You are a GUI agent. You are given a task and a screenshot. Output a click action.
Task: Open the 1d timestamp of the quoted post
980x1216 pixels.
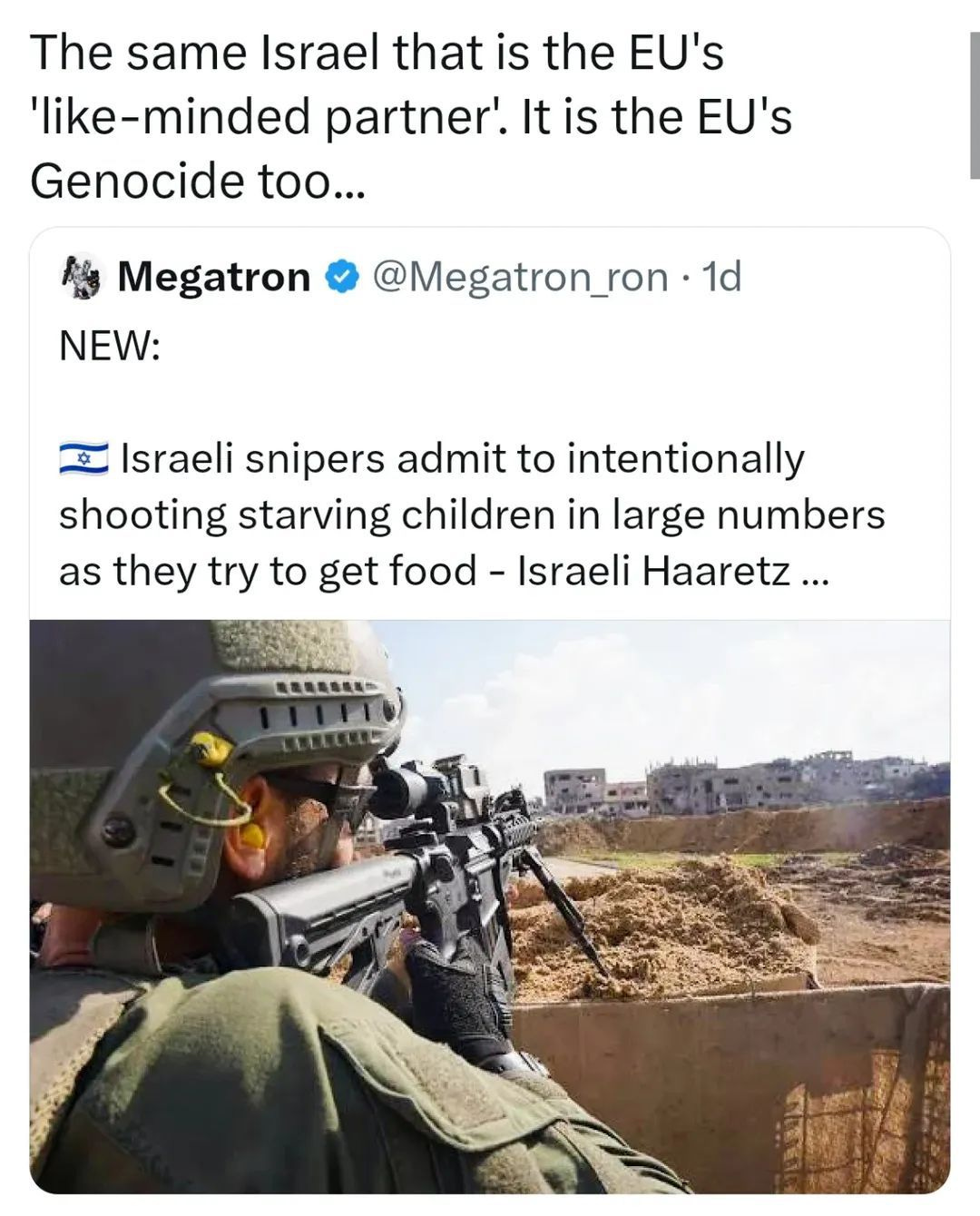[x=722, y=276]
